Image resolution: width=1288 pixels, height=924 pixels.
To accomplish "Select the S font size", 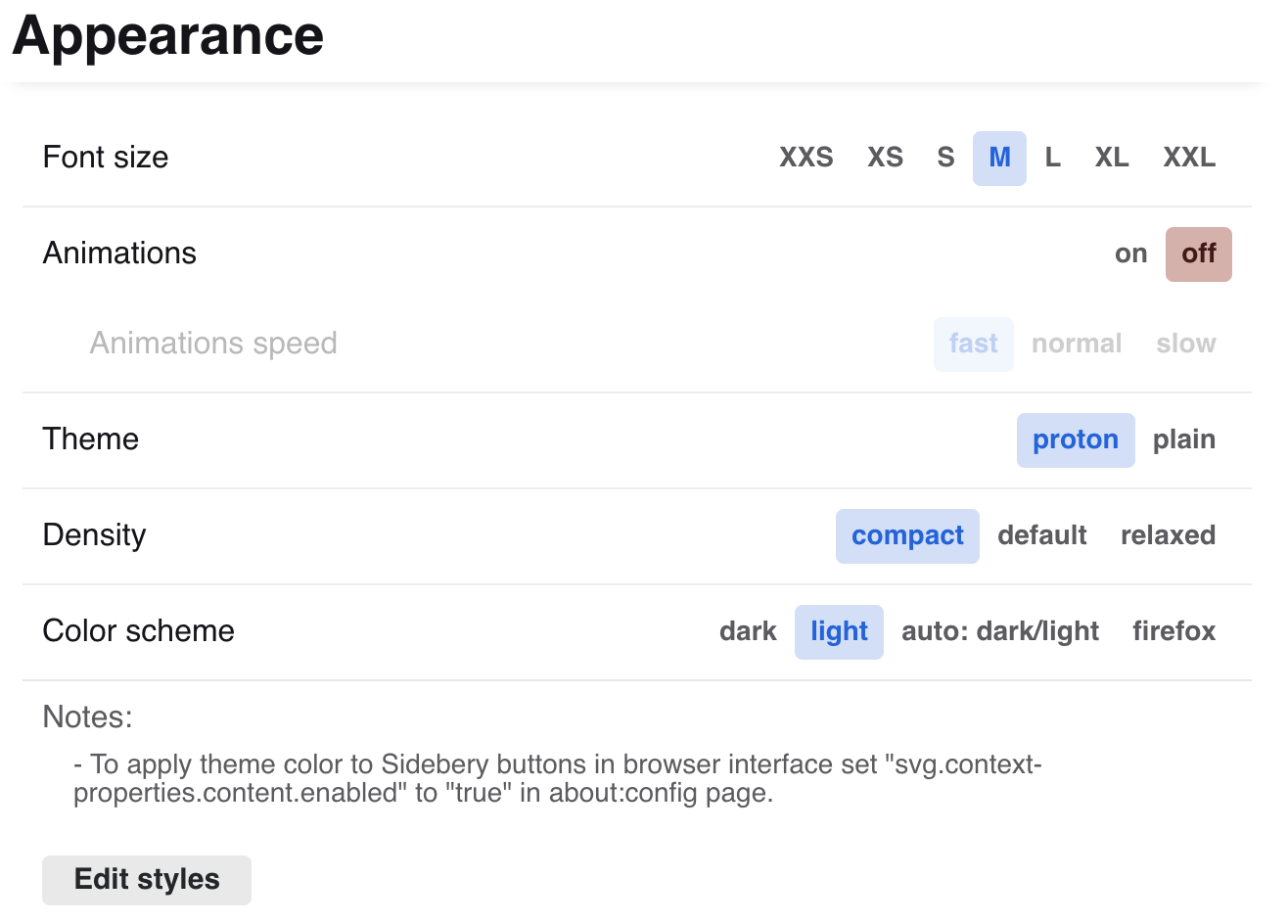I will point(945,158).
